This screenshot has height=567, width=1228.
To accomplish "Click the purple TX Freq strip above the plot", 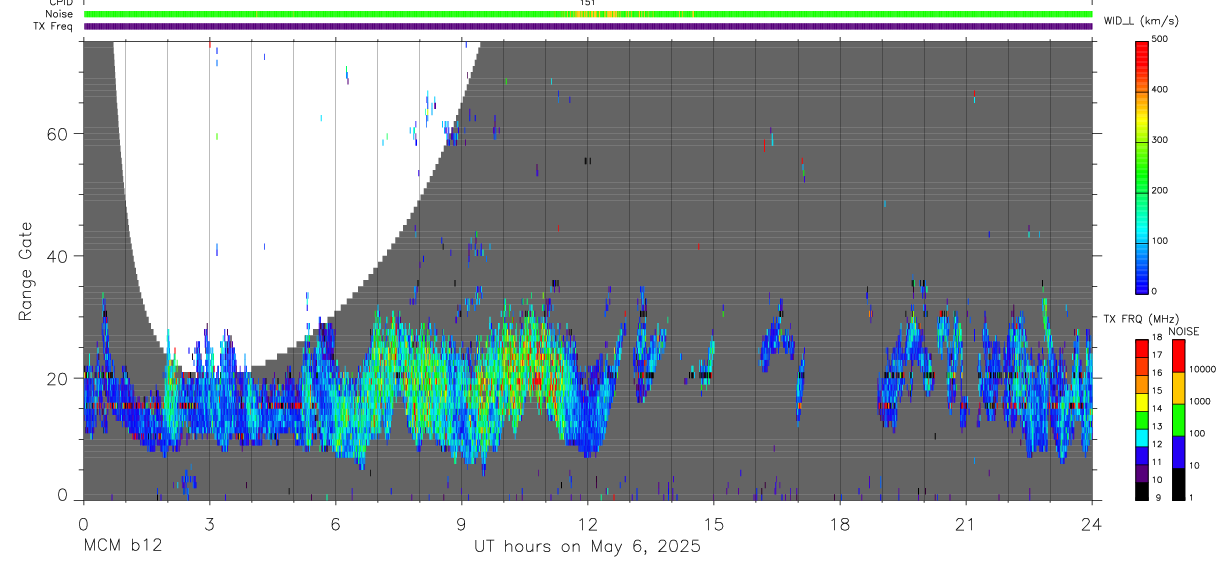I will coord(588,26).
